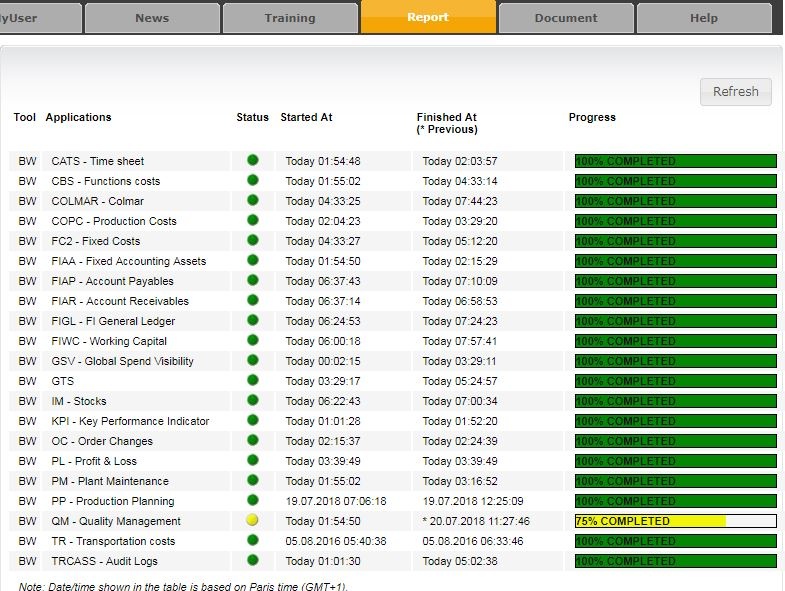Select the FIWC - Working Capital application row
This screenshot has width=785, height=591.
coord(109,341)
